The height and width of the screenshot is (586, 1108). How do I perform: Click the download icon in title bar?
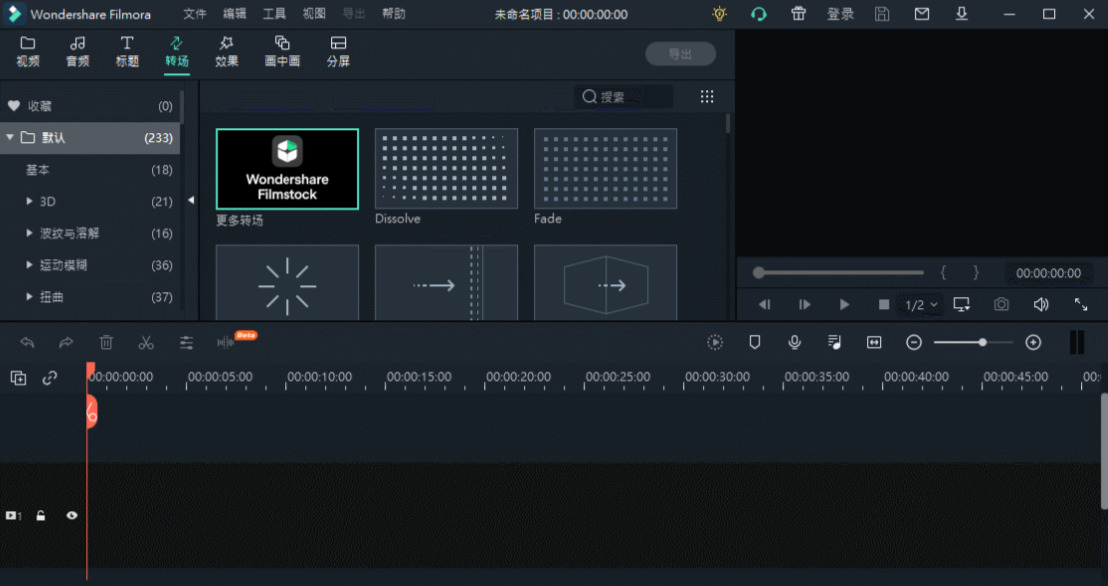click(961, 14)
